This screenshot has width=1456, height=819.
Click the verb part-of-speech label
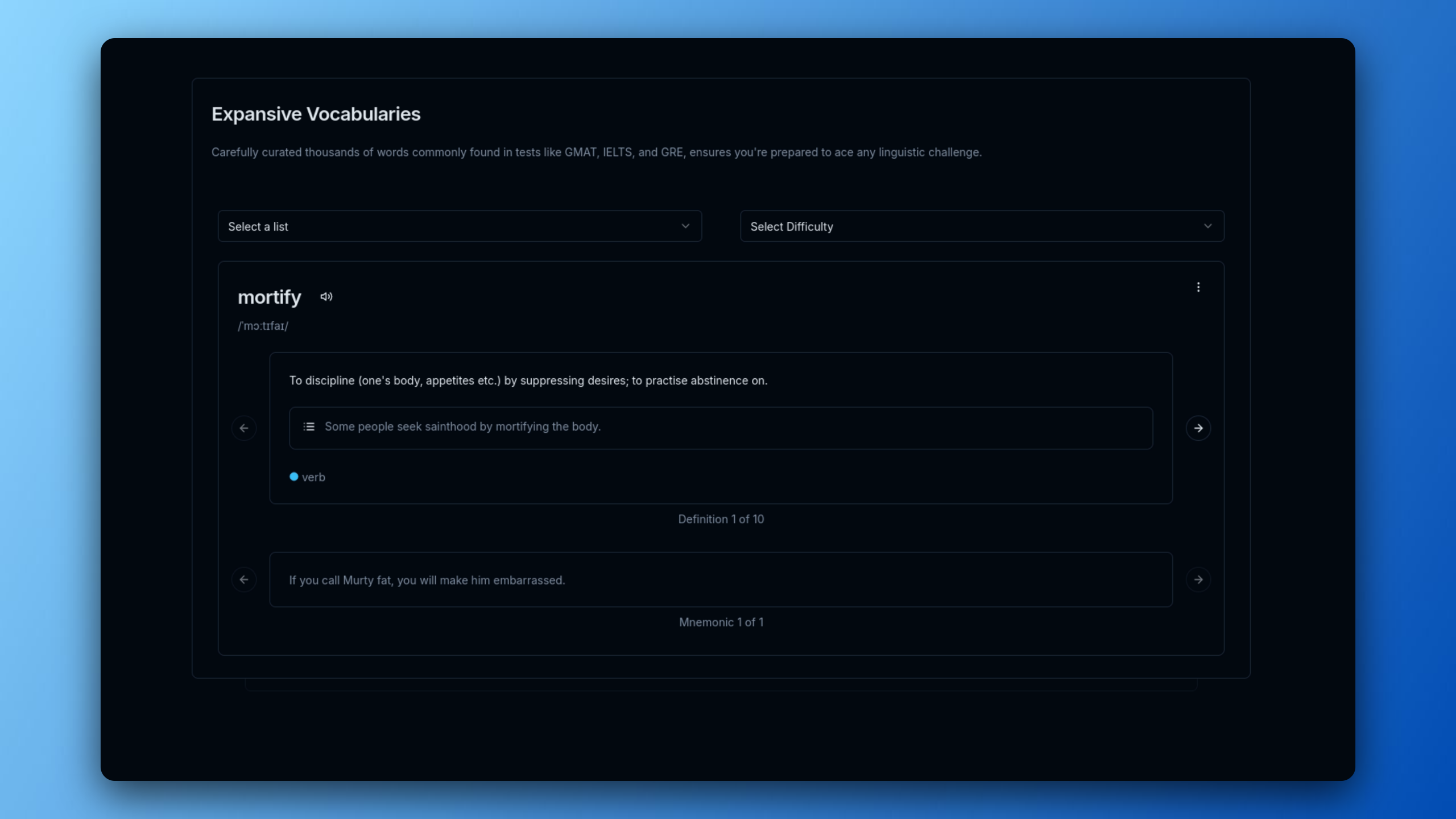coord(313,477)
